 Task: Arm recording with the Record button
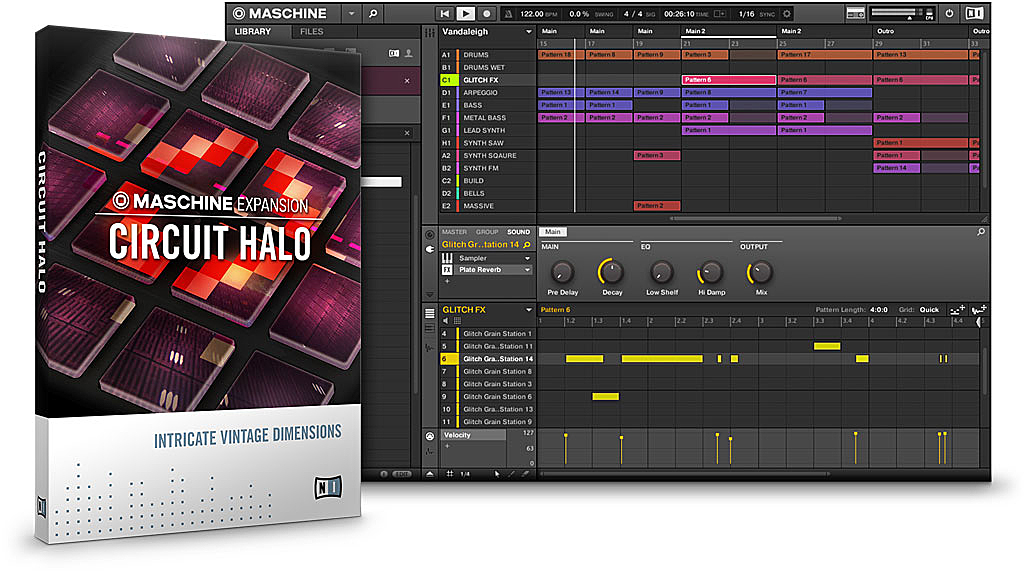[487, 13]
